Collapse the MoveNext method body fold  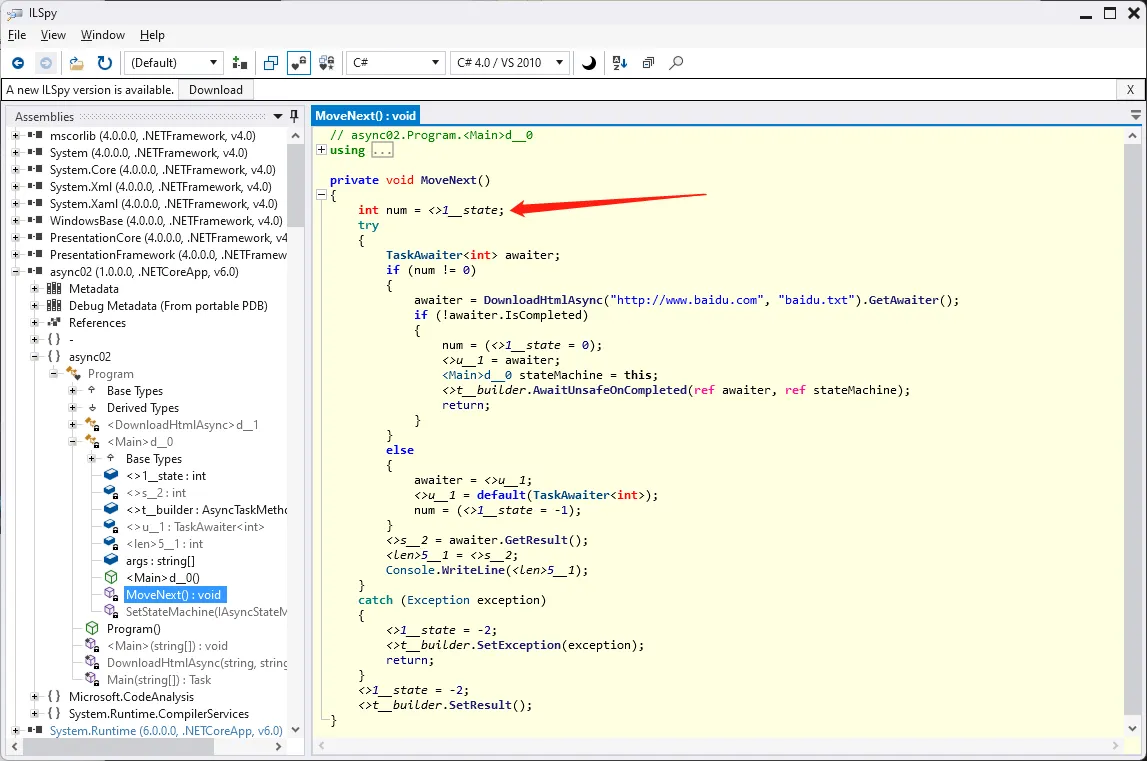click(321, 195)
